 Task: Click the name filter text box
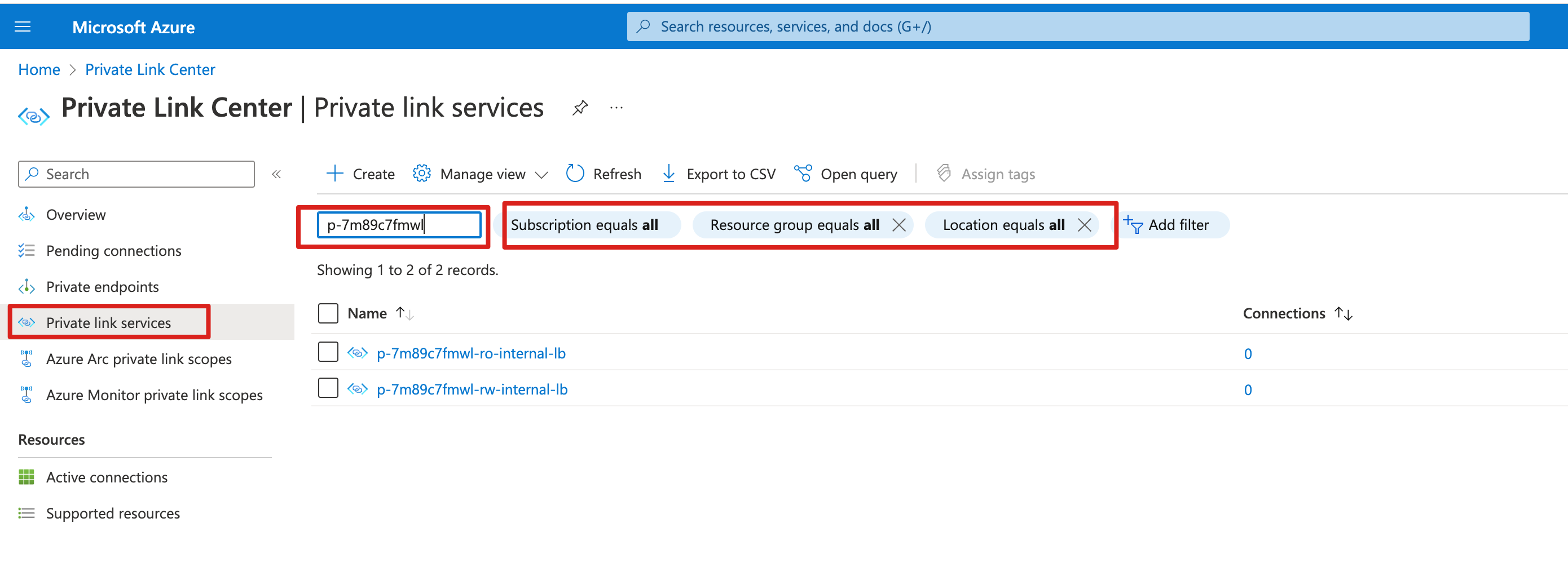tap(399, 224)
